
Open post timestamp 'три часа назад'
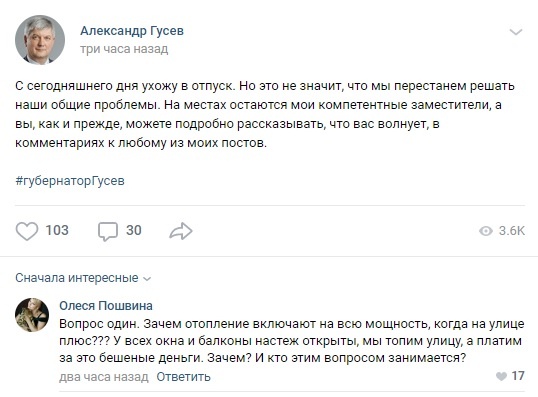pos(124,49)
